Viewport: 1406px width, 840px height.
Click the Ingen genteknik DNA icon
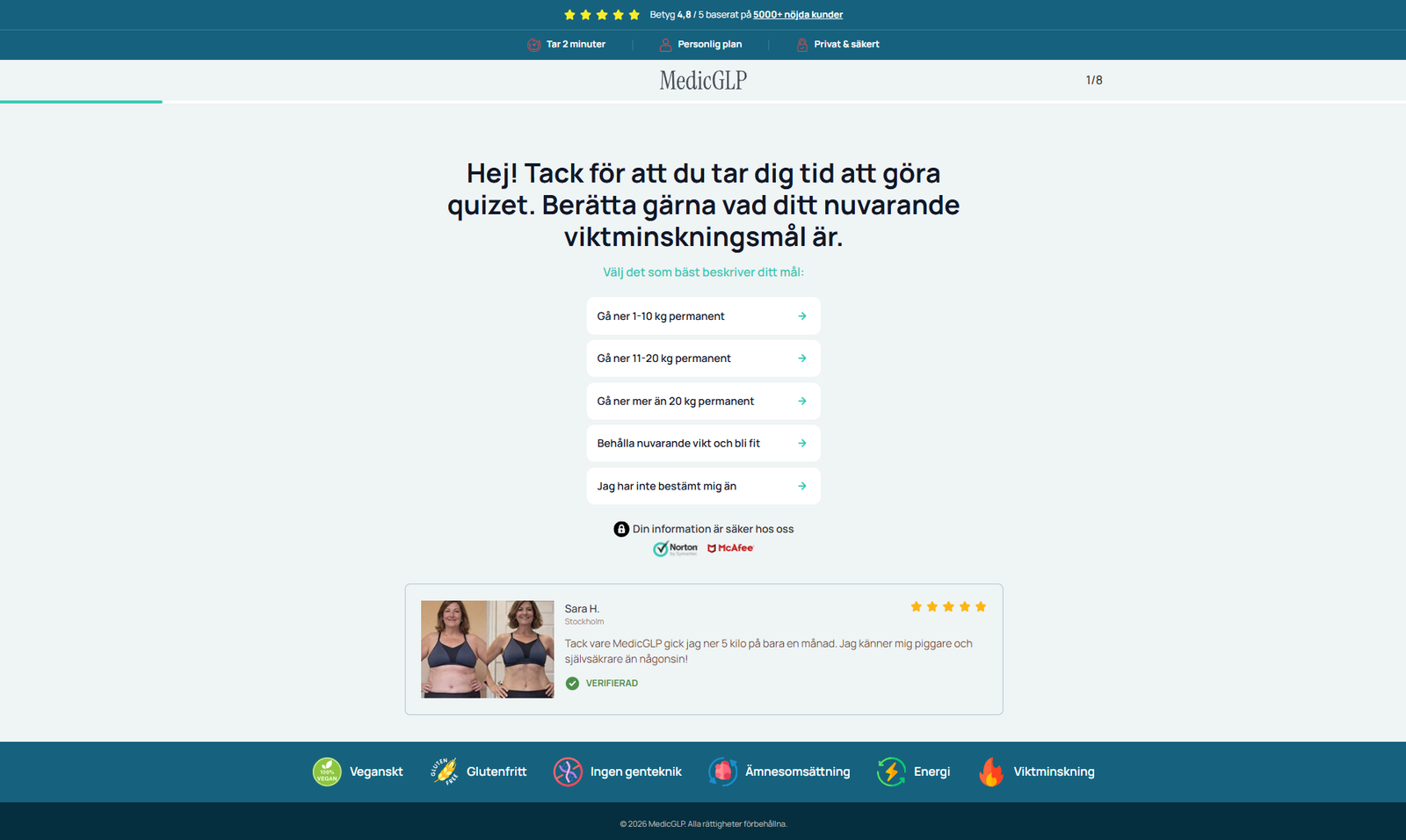(x=568, y=771)
